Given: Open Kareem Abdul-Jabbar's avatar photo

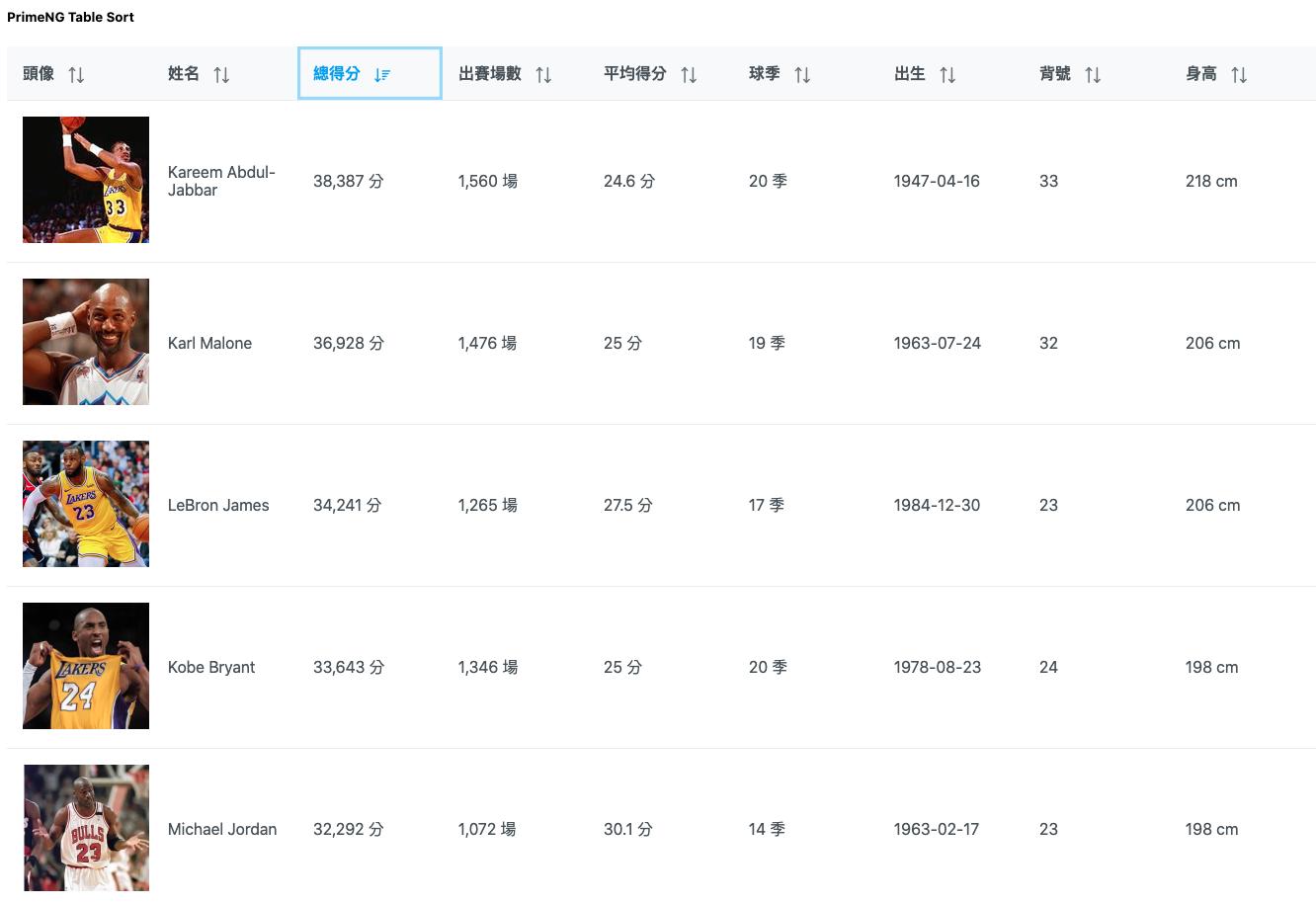Looking at the screenshot, I should tap(86, 180).
